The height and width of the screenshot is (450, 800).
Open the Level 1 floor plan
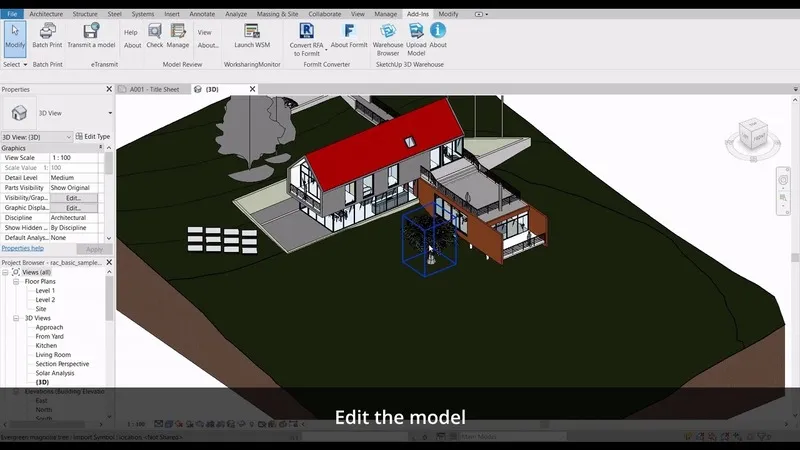click(45, 290)
